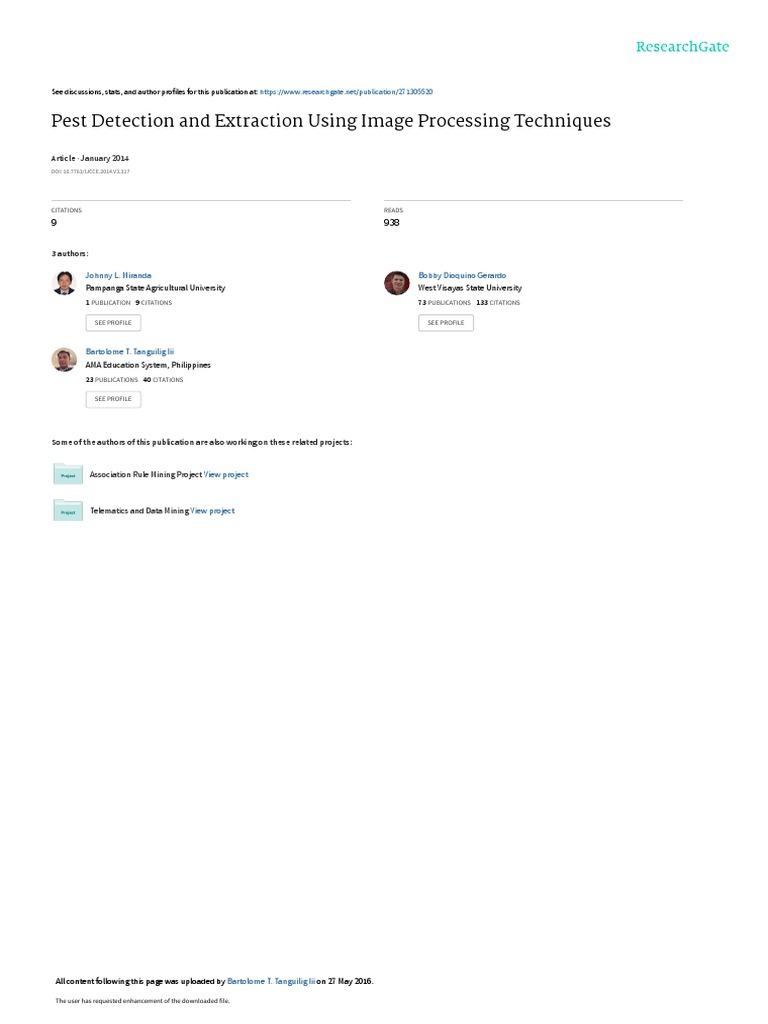Open View project link for Association Rule Mining
Image resolution: width=768 pixels, height=1024 pixels.
tap(226, 475)
